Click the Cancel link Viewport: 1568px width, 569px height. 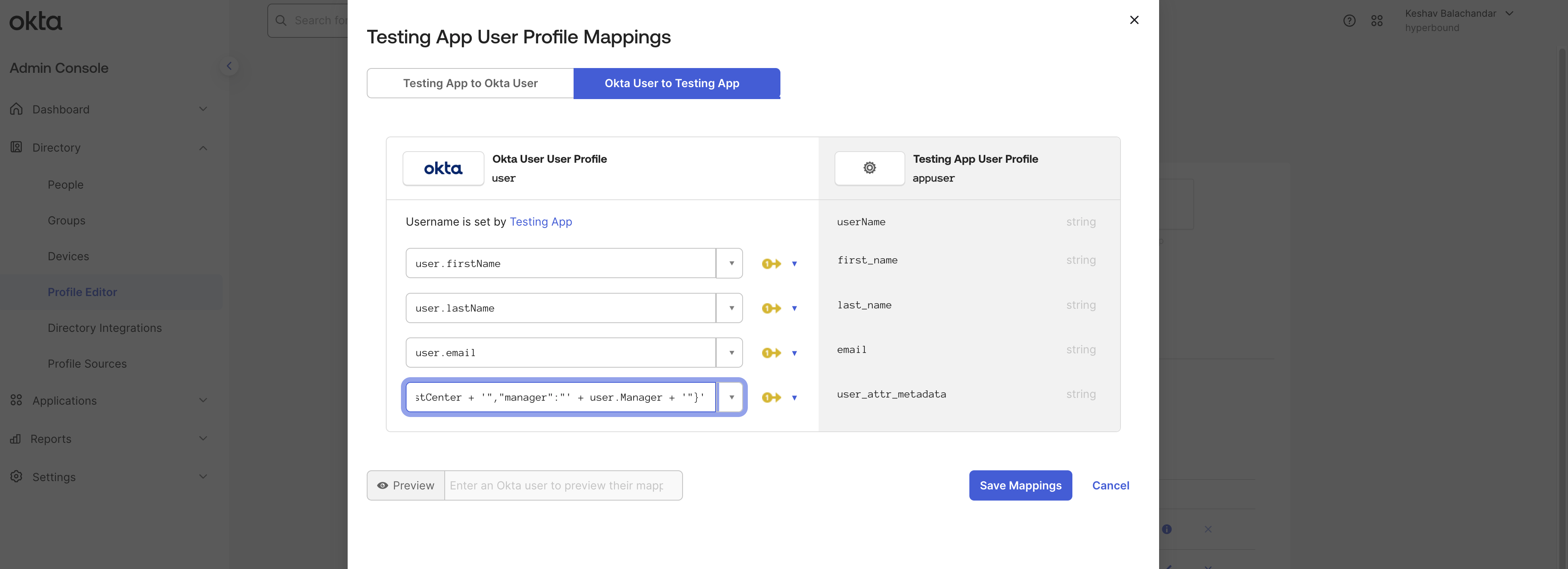(1110, 485)
